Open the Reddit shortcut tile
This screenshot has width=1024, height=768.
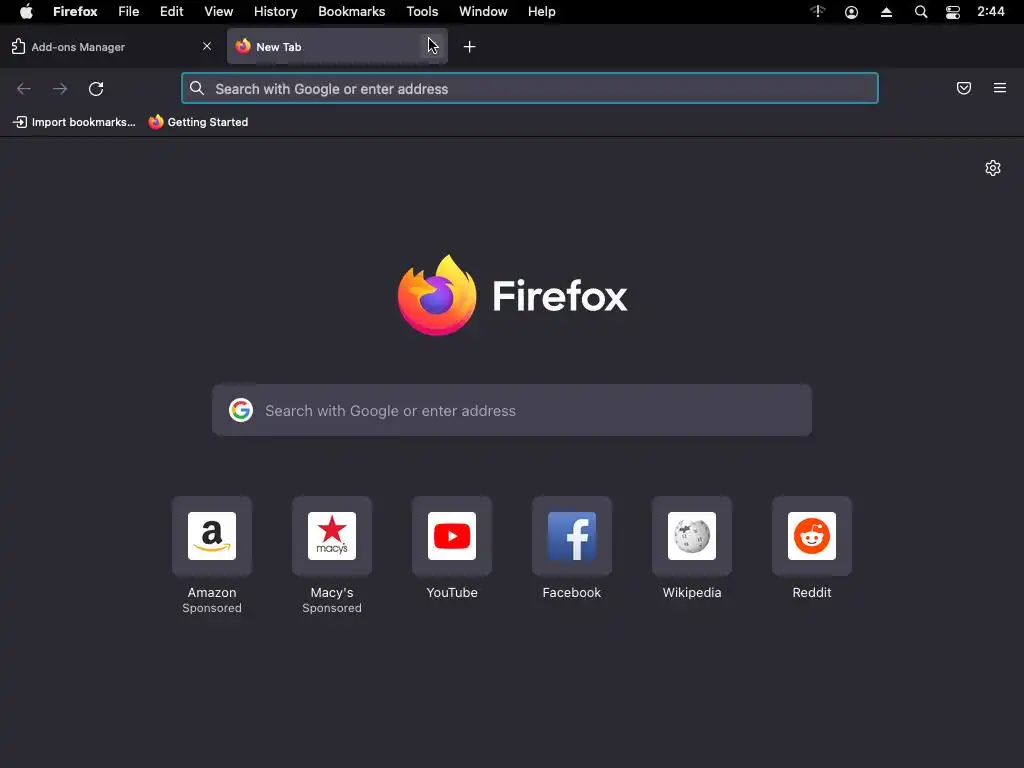tap(812, 536)
